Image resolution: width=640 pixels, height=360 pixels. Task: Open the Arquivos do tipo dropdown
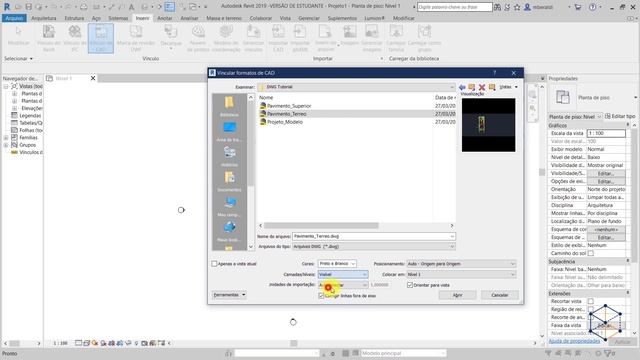tap(373, 247)
